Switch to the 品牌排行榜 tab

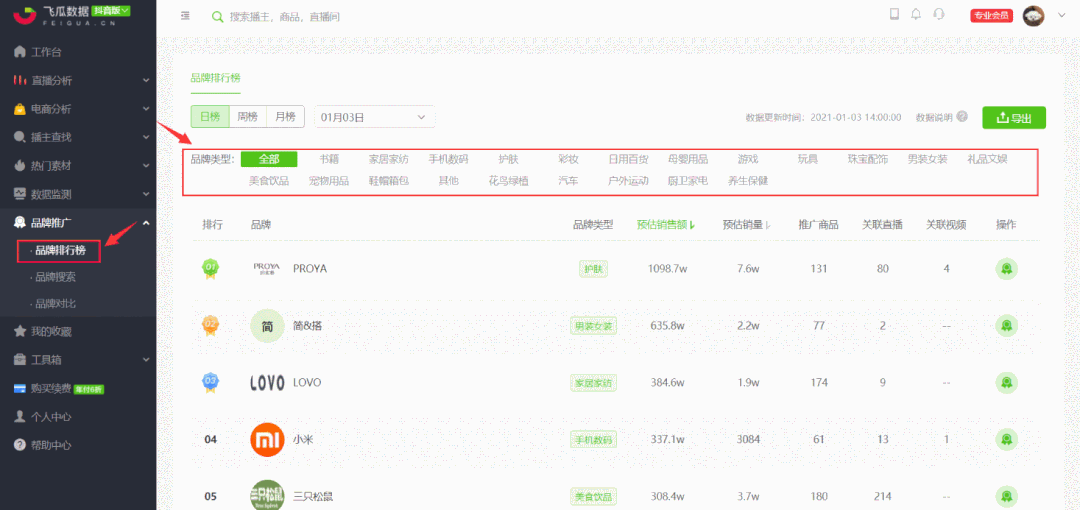[215, 77]
